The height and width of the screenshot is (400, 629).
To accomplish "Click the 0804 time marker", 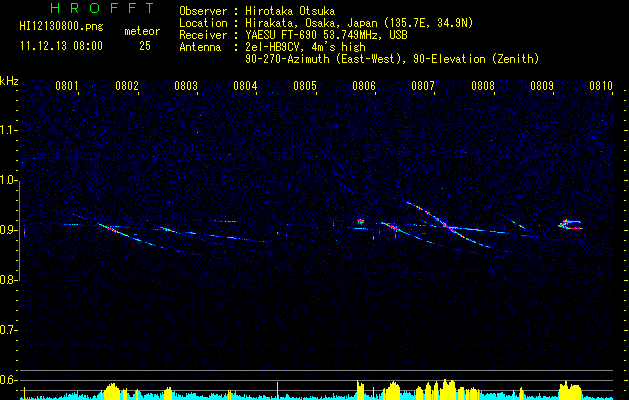I will click(x=245, y=86).
